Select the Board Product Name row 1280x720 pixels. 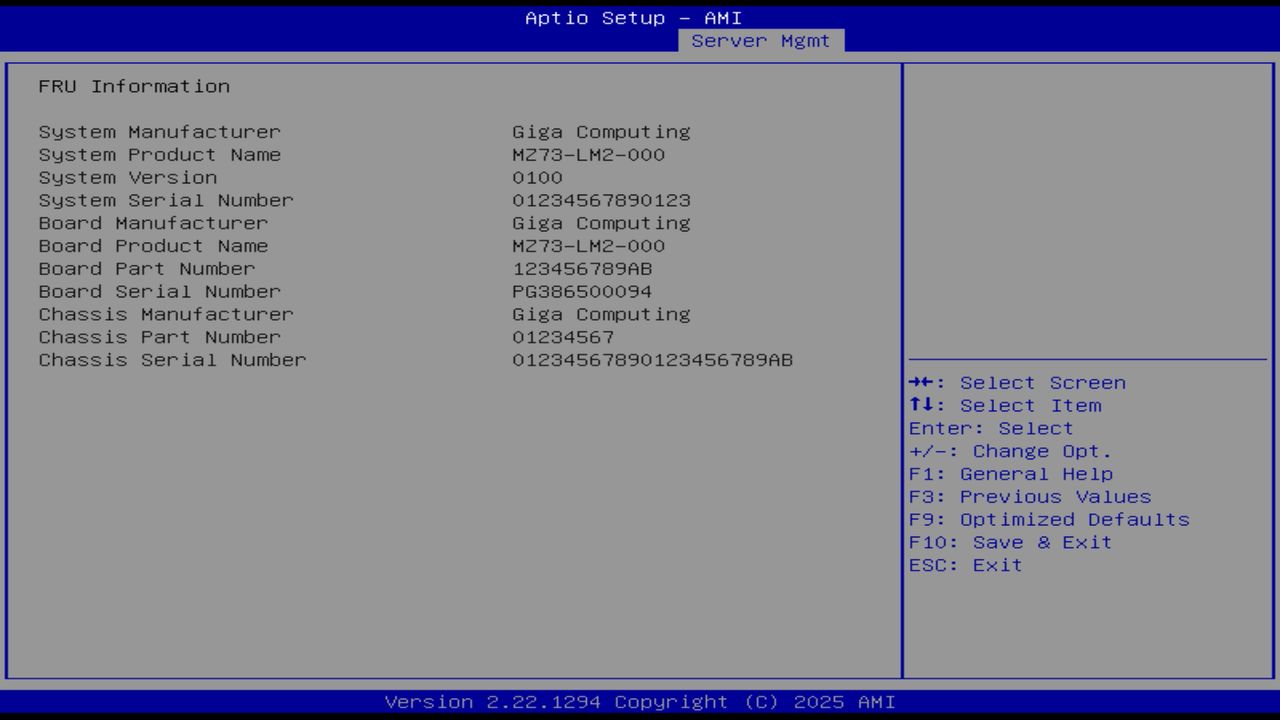pyautogui.click(x=153, y=245)
